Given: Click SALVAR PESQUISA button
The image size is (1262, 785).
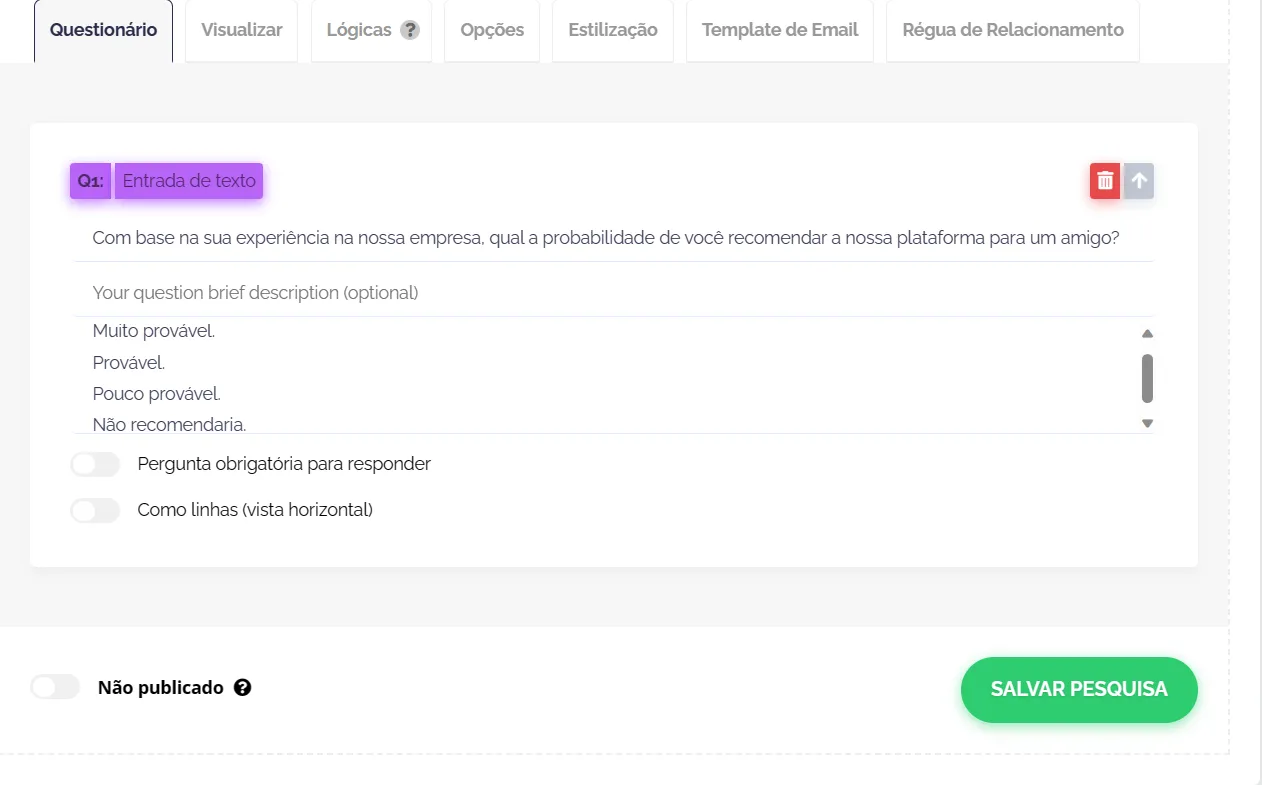Looking at the screenshot, I should coord(1079,689).
